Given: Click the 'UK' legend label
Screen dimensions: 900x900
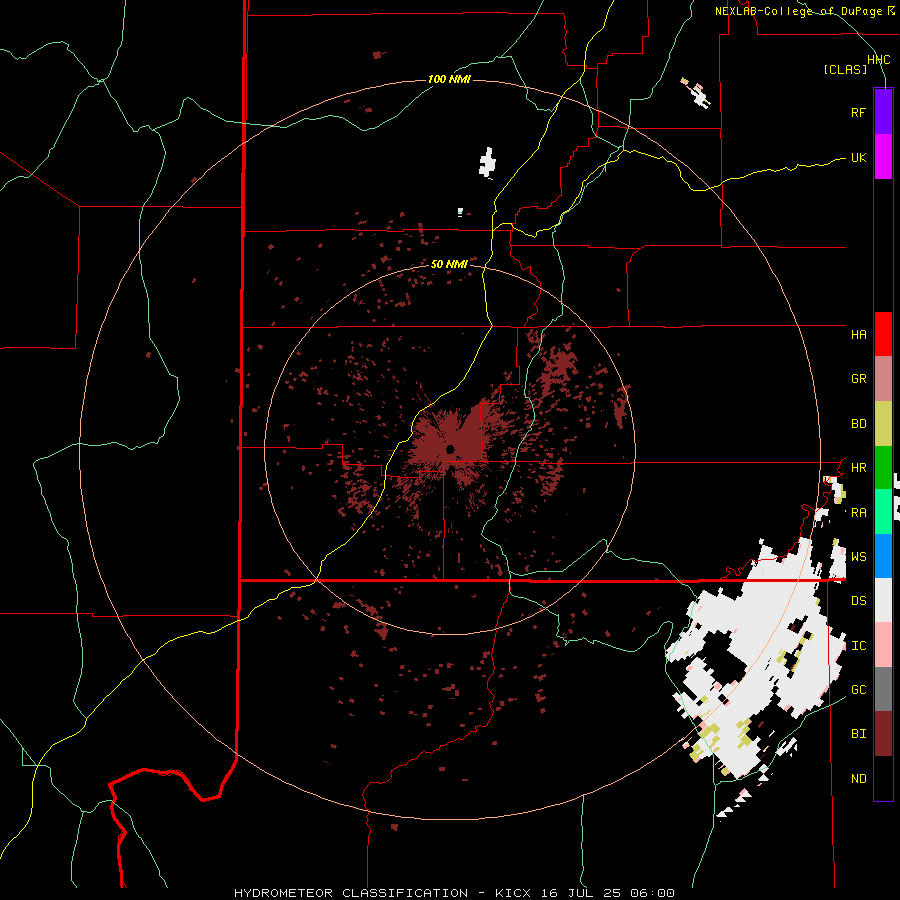Looking at the screenshot, I should [858, 157].
